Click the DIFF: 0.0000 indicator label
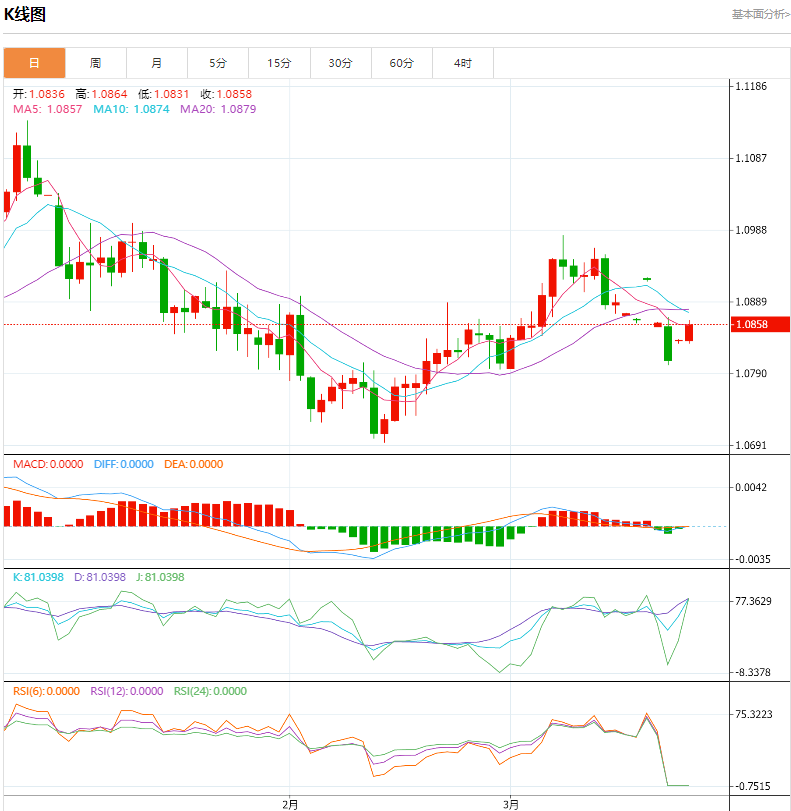This screenshot has height=811, width=791. pyautogui.click(x=124, y=464)
